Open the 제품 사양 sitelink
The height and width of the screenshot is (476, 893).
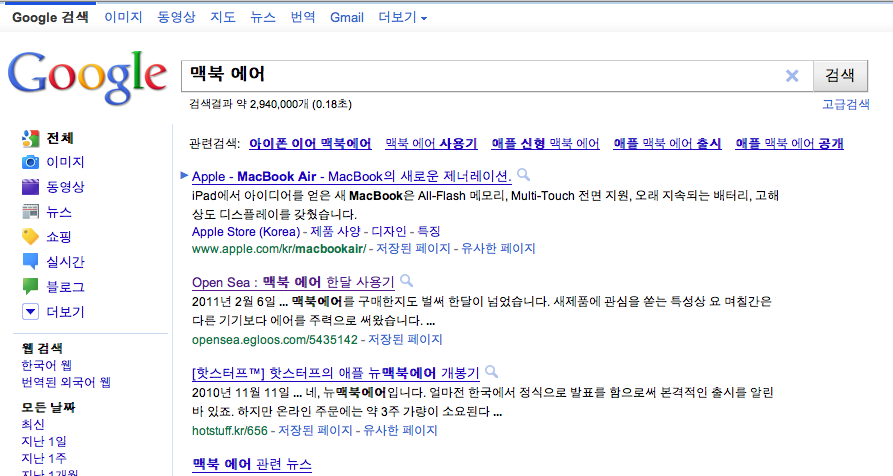tap(335, 232)
